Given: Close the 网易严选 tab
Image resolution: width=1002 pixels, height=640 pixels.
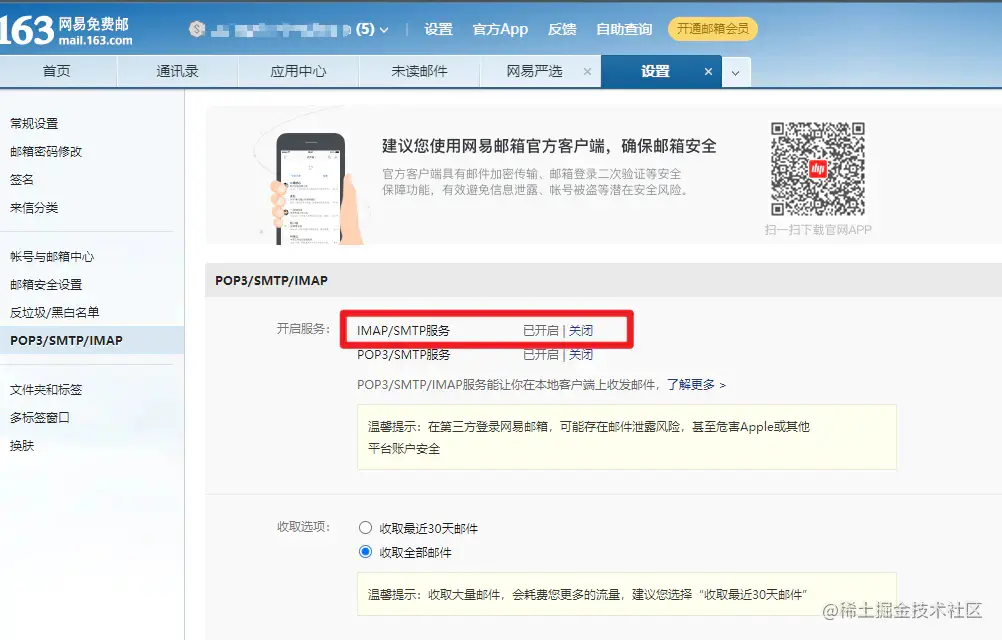Looking at the screenshot, I should (587, 72).
